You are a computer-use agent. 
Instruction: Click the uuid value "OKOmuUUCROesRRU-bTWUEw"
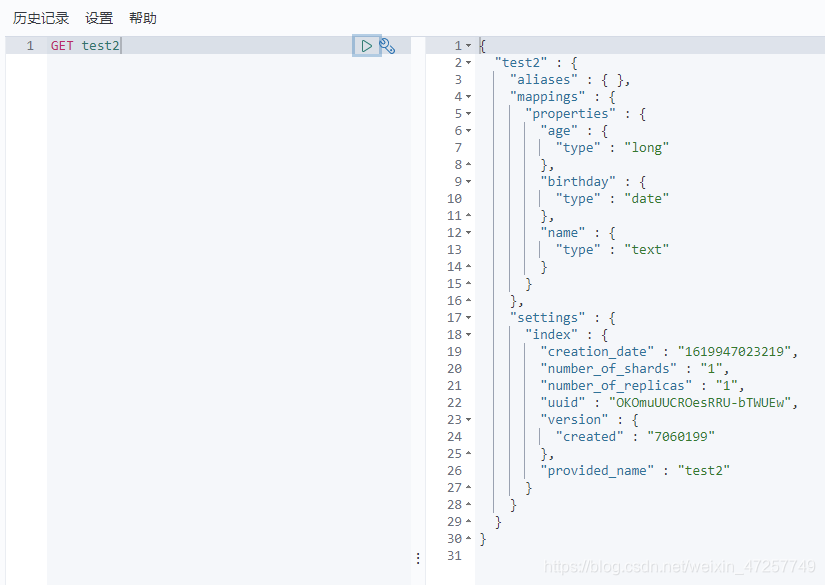(x=700, y=403)
